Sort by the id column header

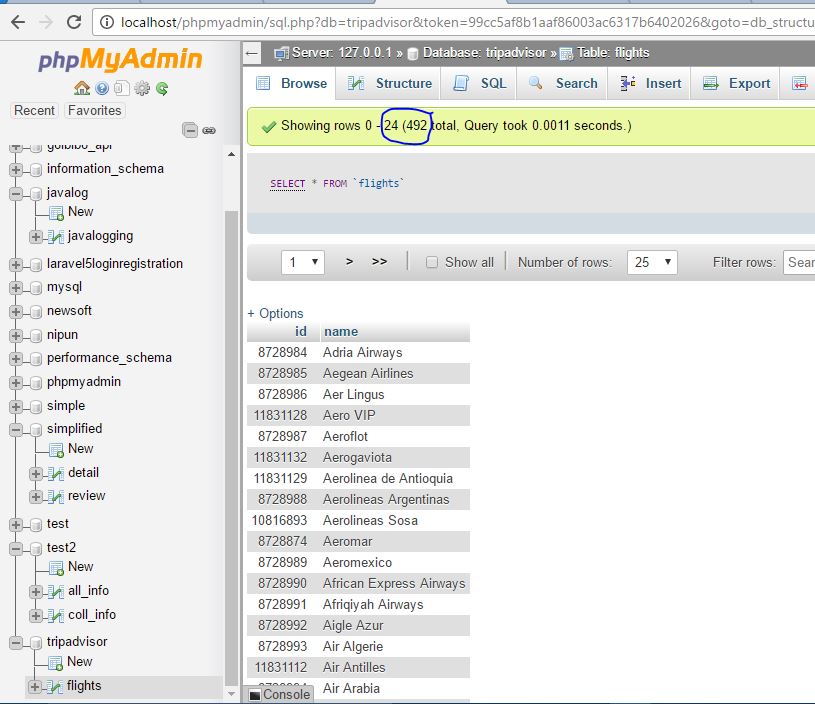tap(300, 332)
